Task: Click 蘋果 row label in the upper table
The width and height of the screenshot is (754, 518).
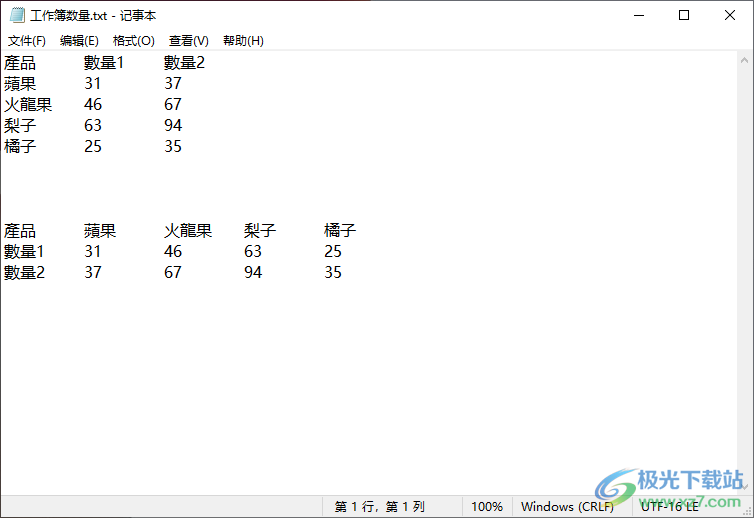Action: point(20,84)
